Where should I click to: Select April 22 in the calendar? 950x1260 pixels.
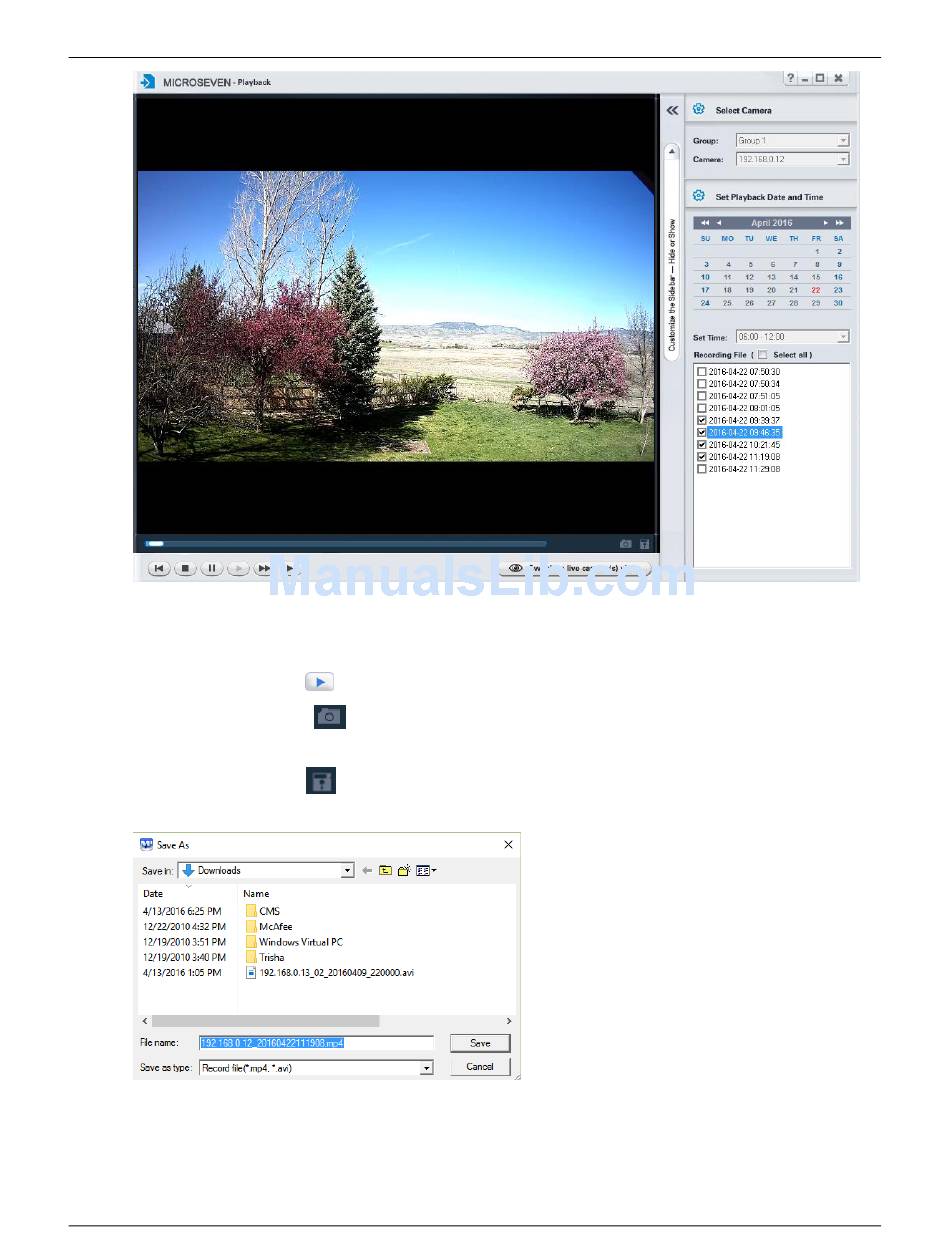click(x=816, y=290)
